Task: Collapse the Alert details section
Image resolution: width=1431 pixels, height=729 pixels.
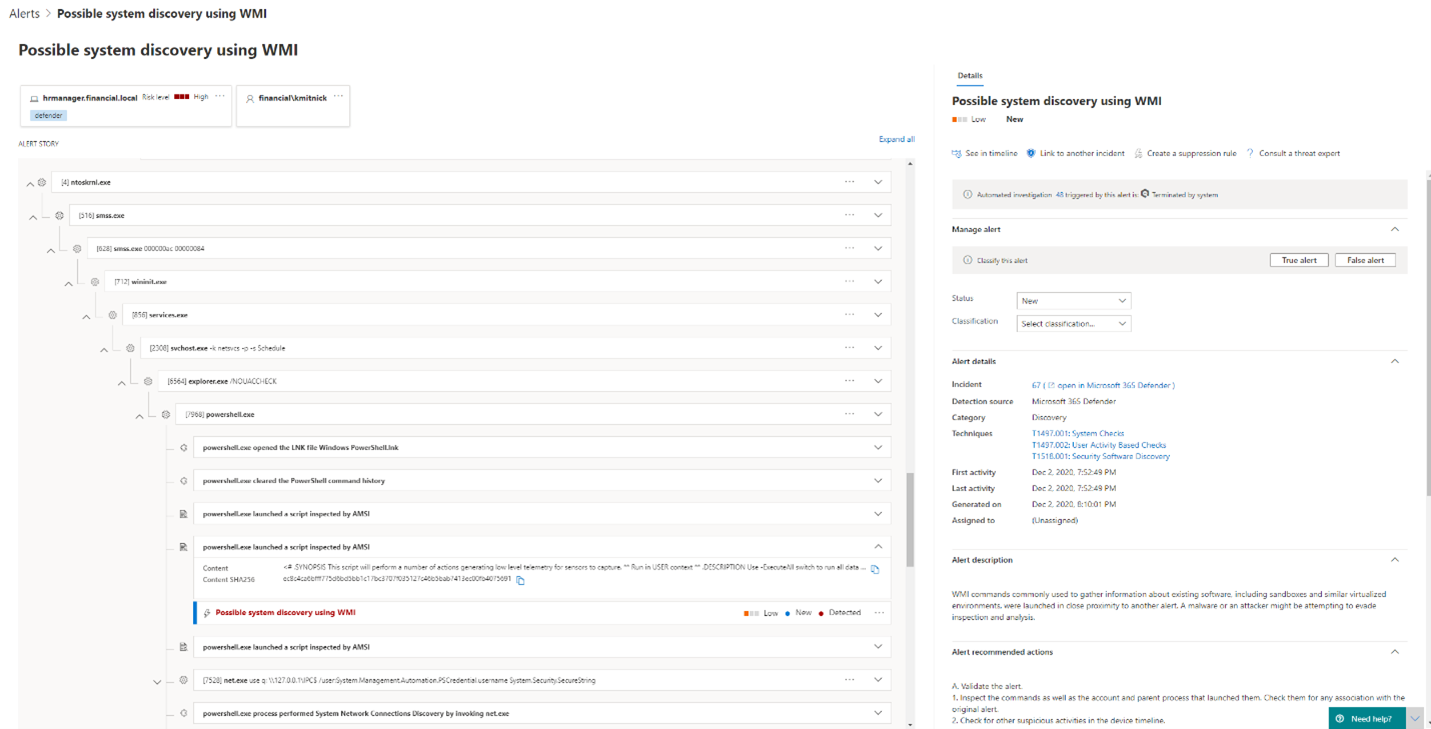Action: pos(1394,362)
